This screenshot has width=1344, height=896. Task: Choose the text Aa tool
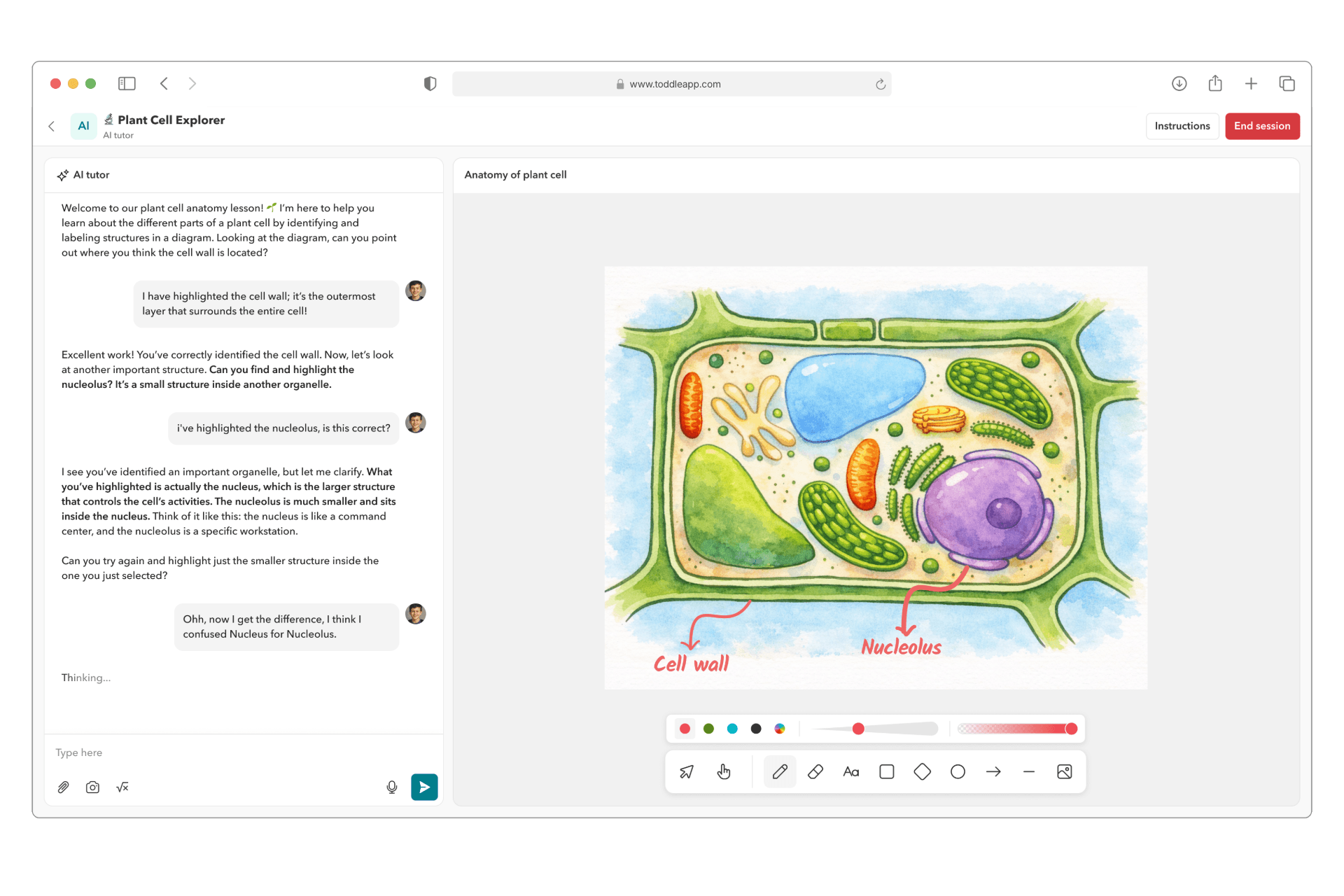pos(851,771)
